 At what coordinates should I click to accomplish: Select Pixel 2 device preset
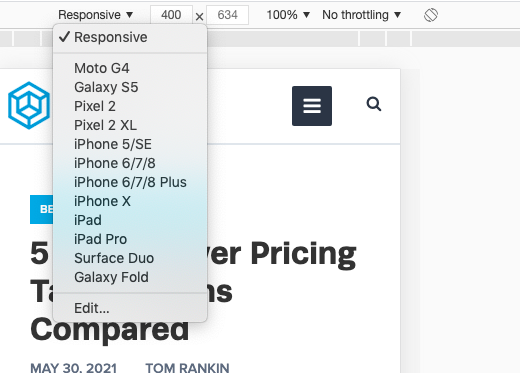point(130,106)
